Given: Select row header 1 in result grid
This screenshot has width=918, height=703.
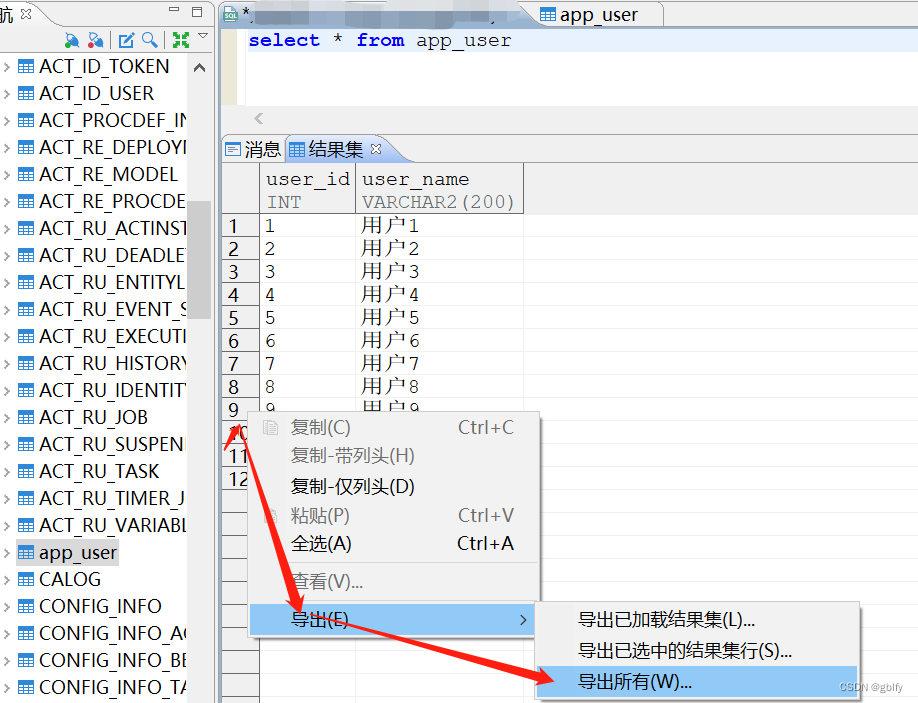Looking at the screenshot, I should pyautogui.click(x=240, y=226).
